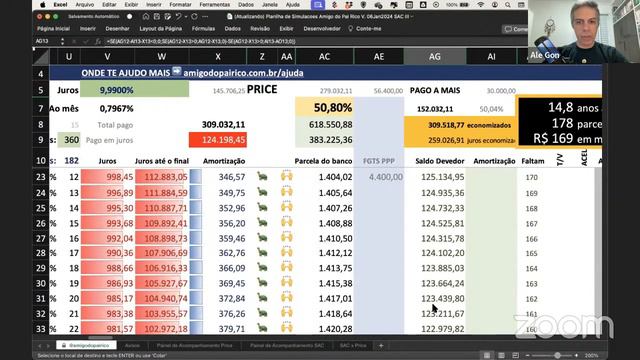Switch to Page Layout view icon
Viewport: 640px width, 360px height.
[x=501, y=356]
